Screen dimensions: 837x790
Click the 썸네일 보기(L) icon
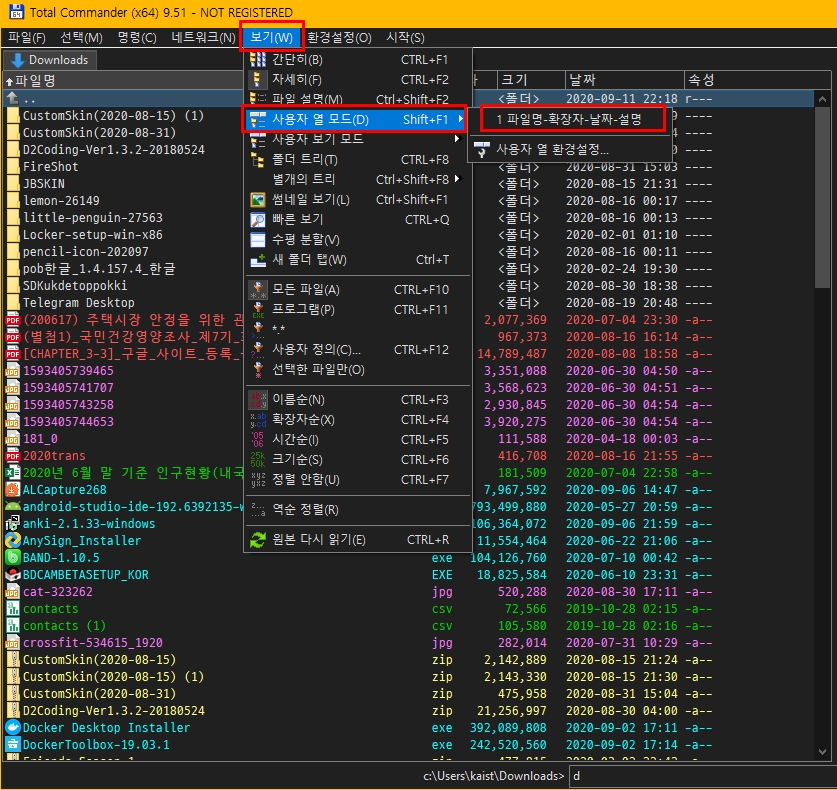pyautogui.click(x=258, y=200)
